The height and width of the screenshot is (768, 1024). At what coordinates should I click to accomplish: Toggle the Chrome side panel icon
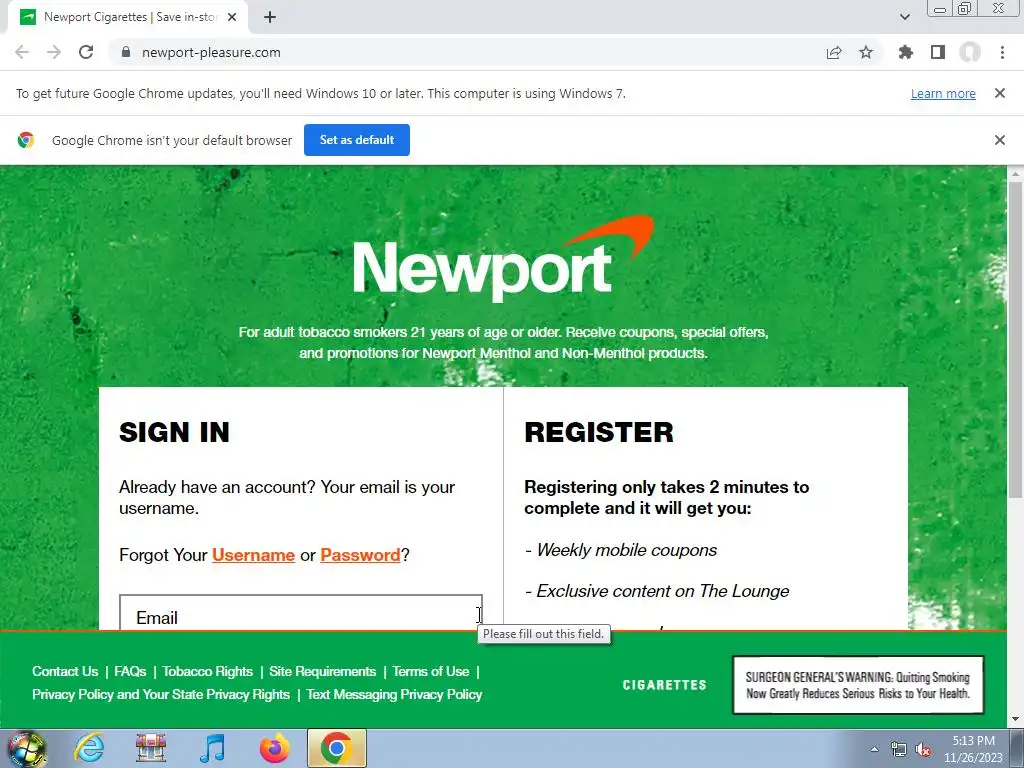coord(938,52)
